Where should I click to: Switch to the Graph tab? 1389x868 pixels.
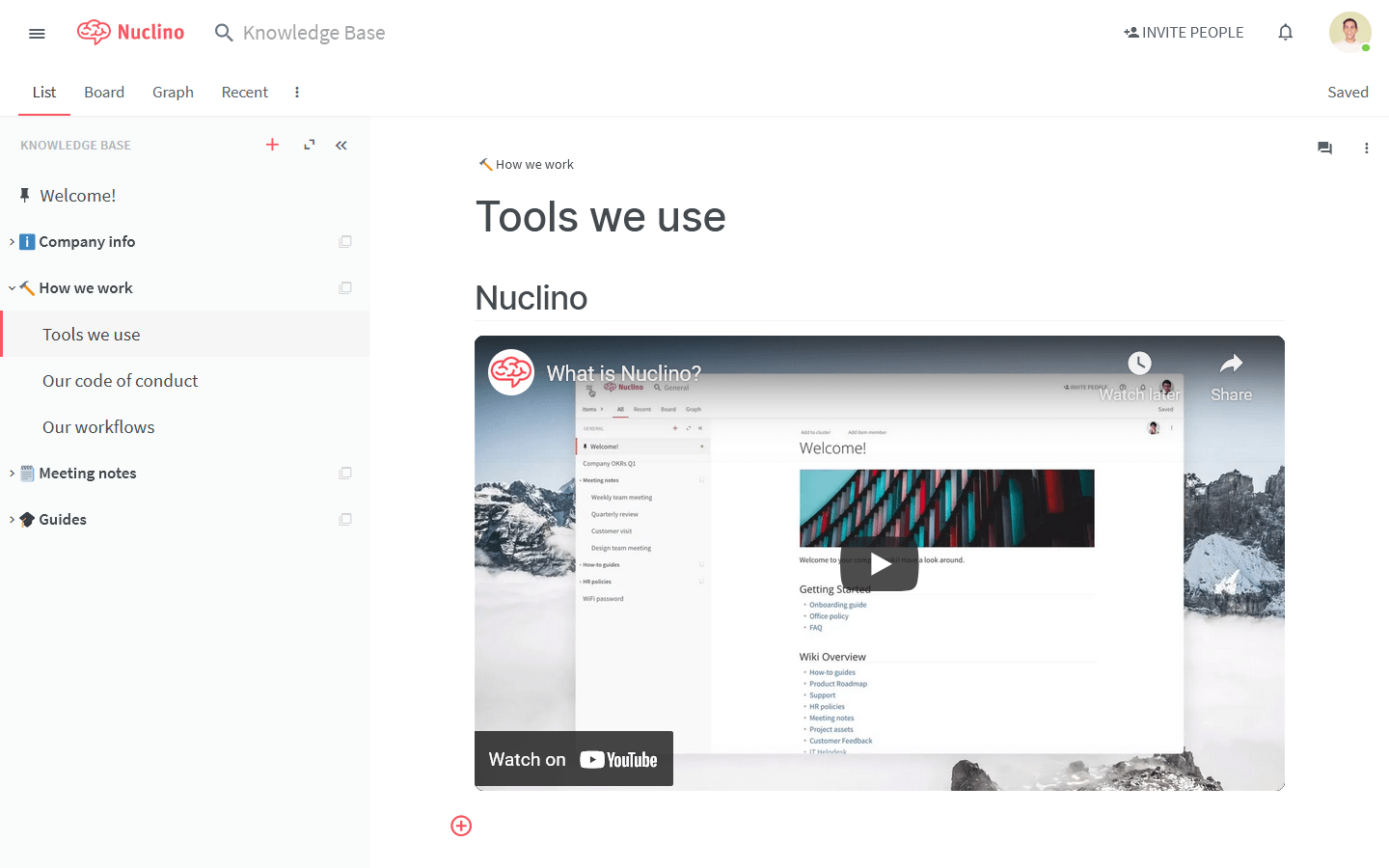pos(173,93)
